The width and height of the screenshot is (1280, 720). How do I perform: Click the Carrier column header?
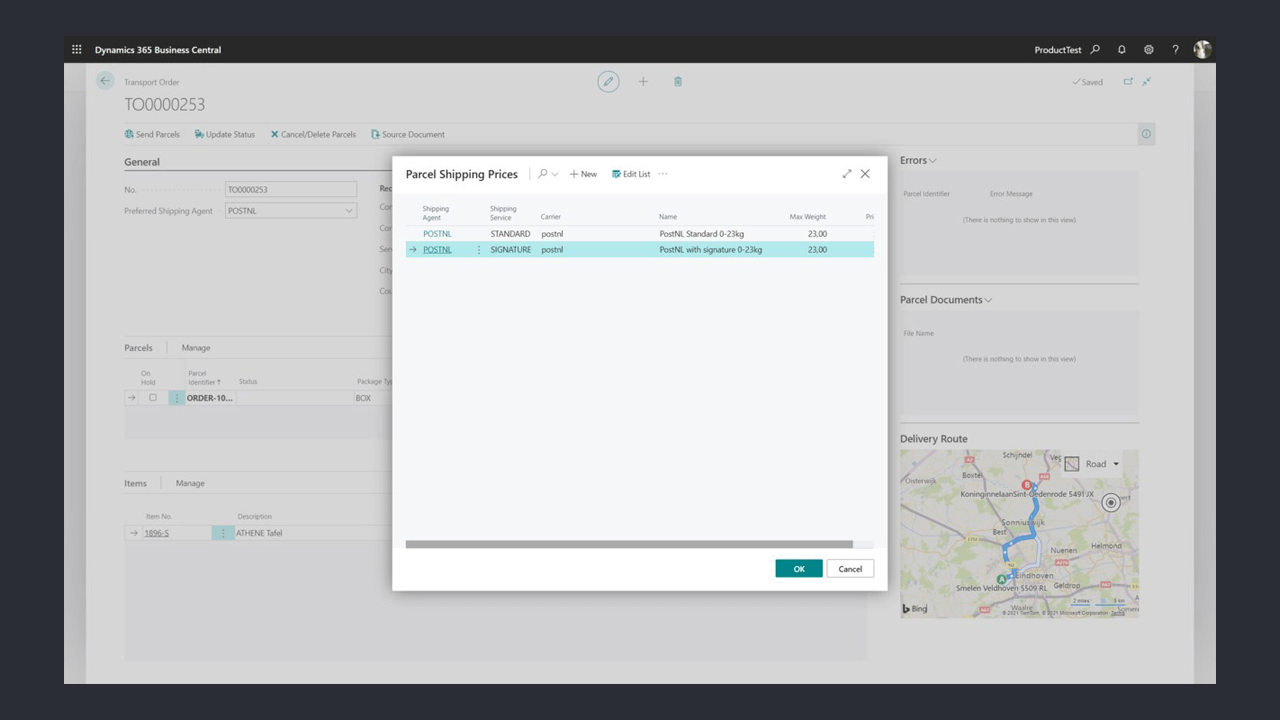coord(551,217)
